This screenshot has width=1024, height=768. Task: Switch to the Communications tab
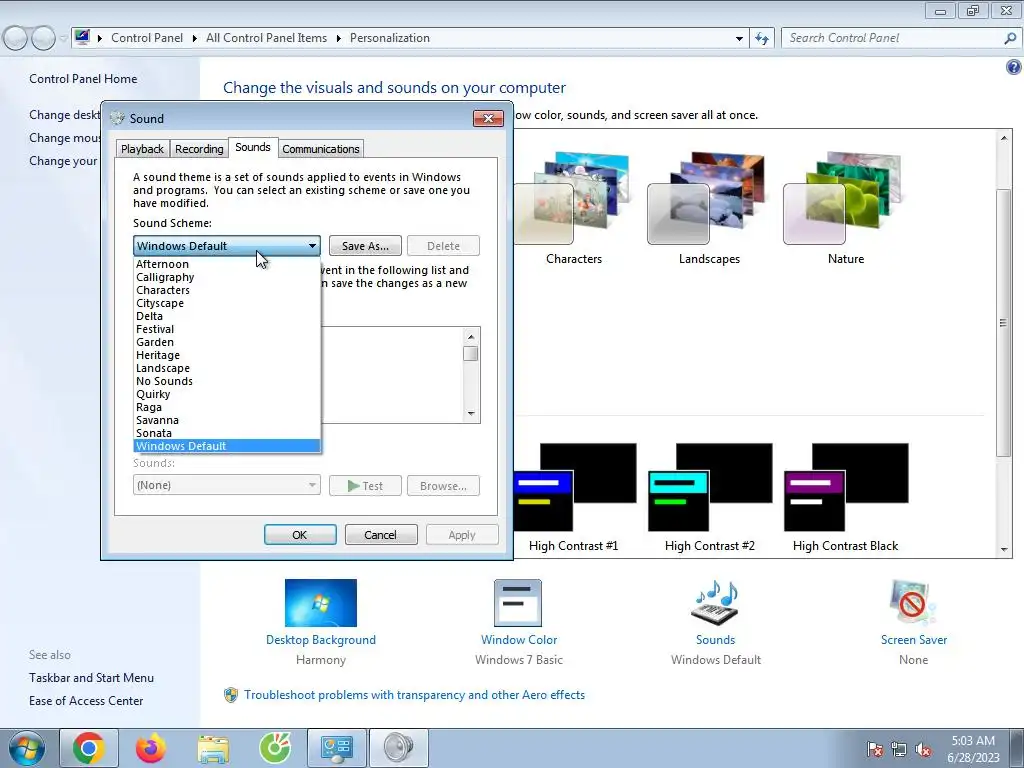tap(321, 149)
